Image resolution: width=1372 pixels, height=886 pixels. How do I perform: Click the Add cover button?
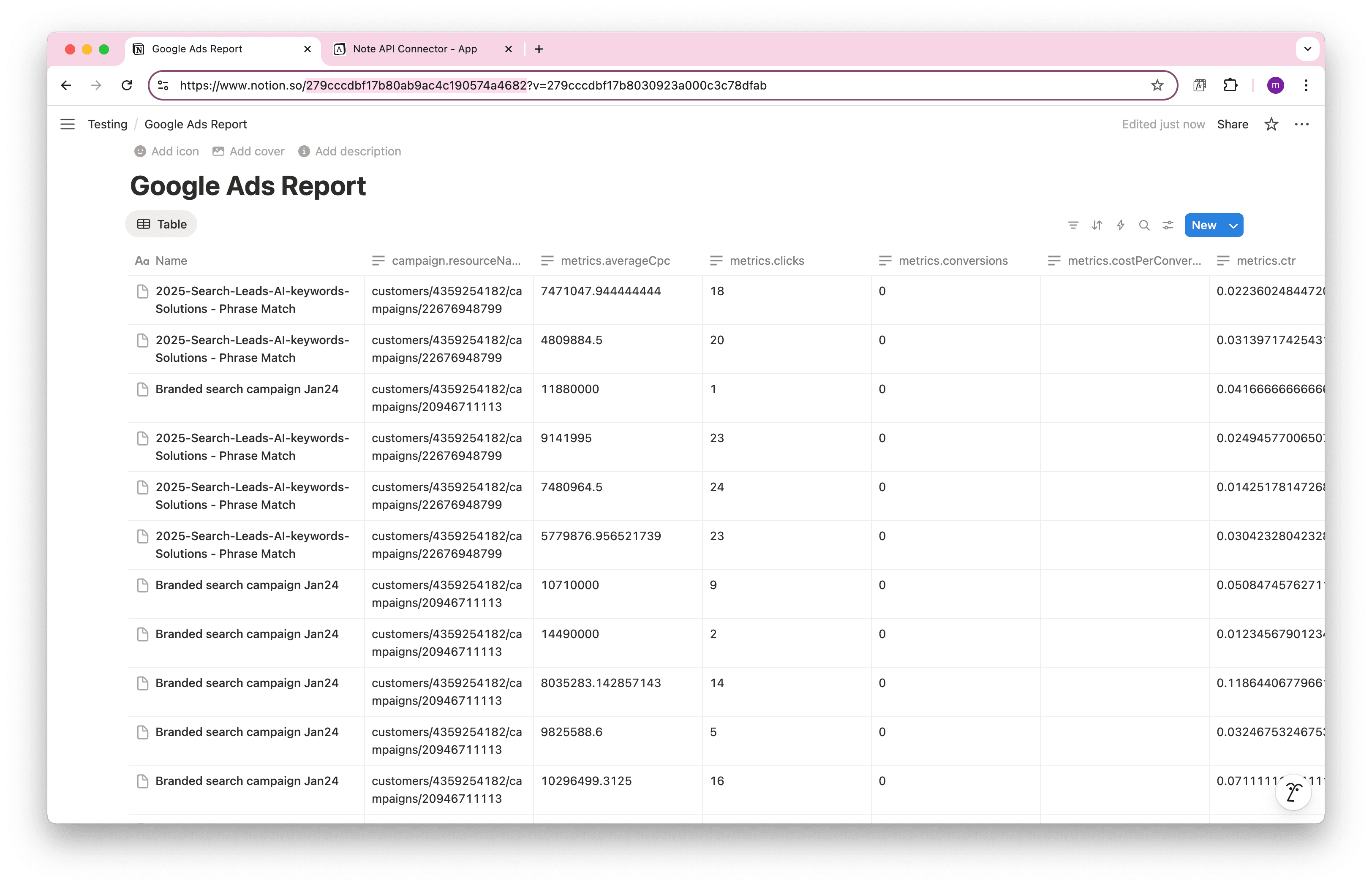248,151
